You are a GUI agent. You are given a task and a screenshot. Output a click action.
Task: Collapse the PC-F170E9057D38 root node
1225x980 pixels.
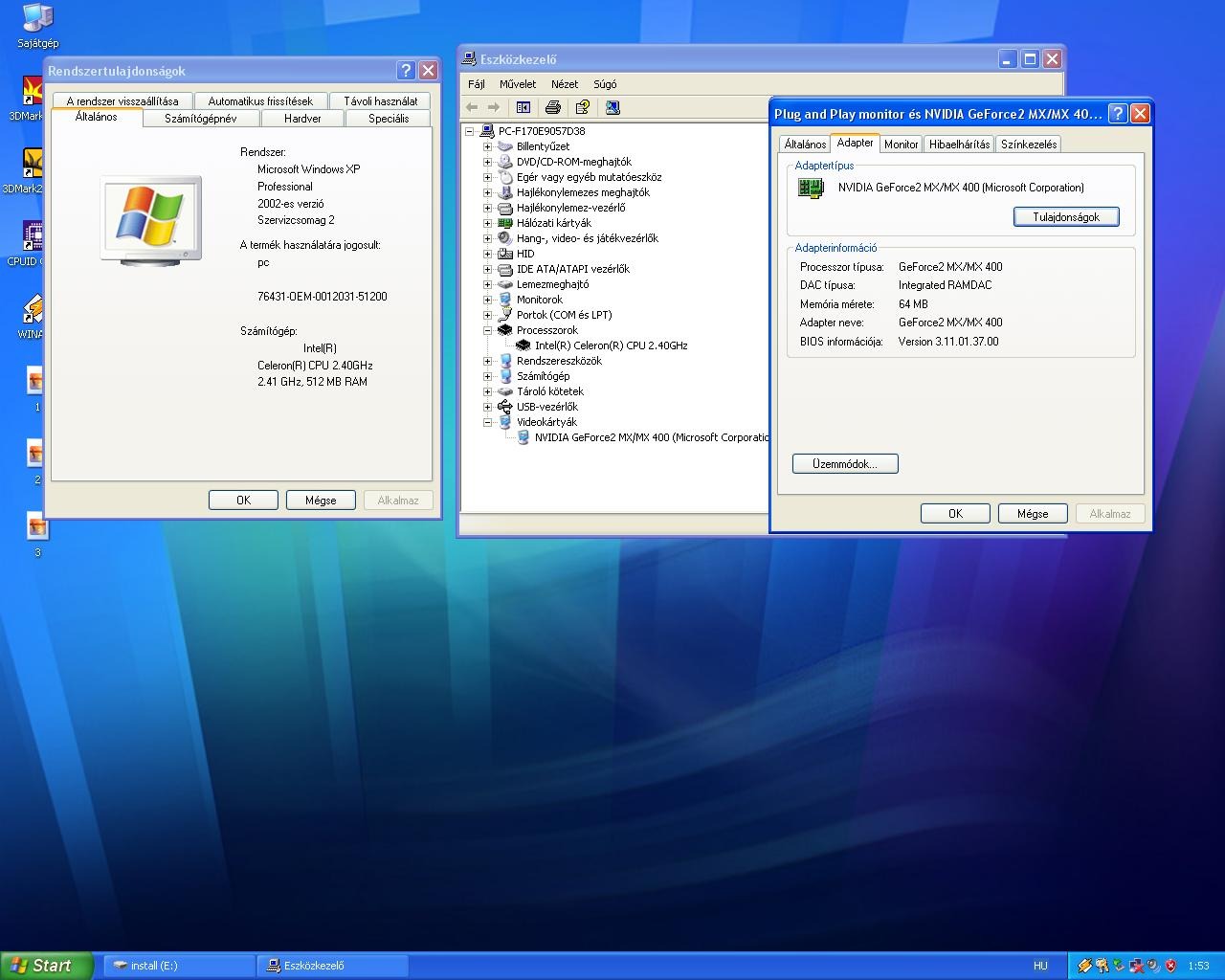point(469,131)
